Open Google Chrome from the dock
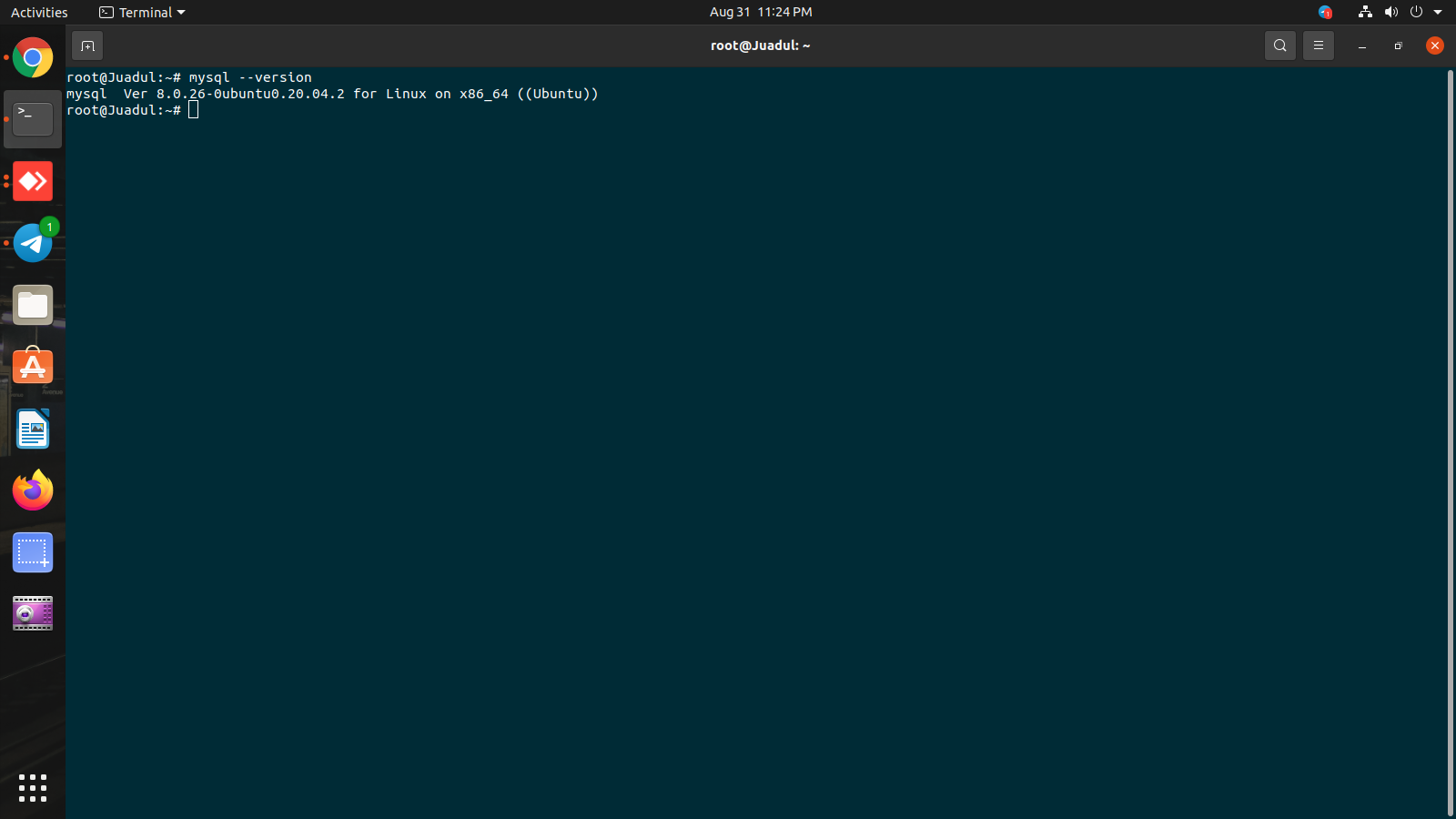Viewport: 1456px width, 819px height. (x=33, y=57)
